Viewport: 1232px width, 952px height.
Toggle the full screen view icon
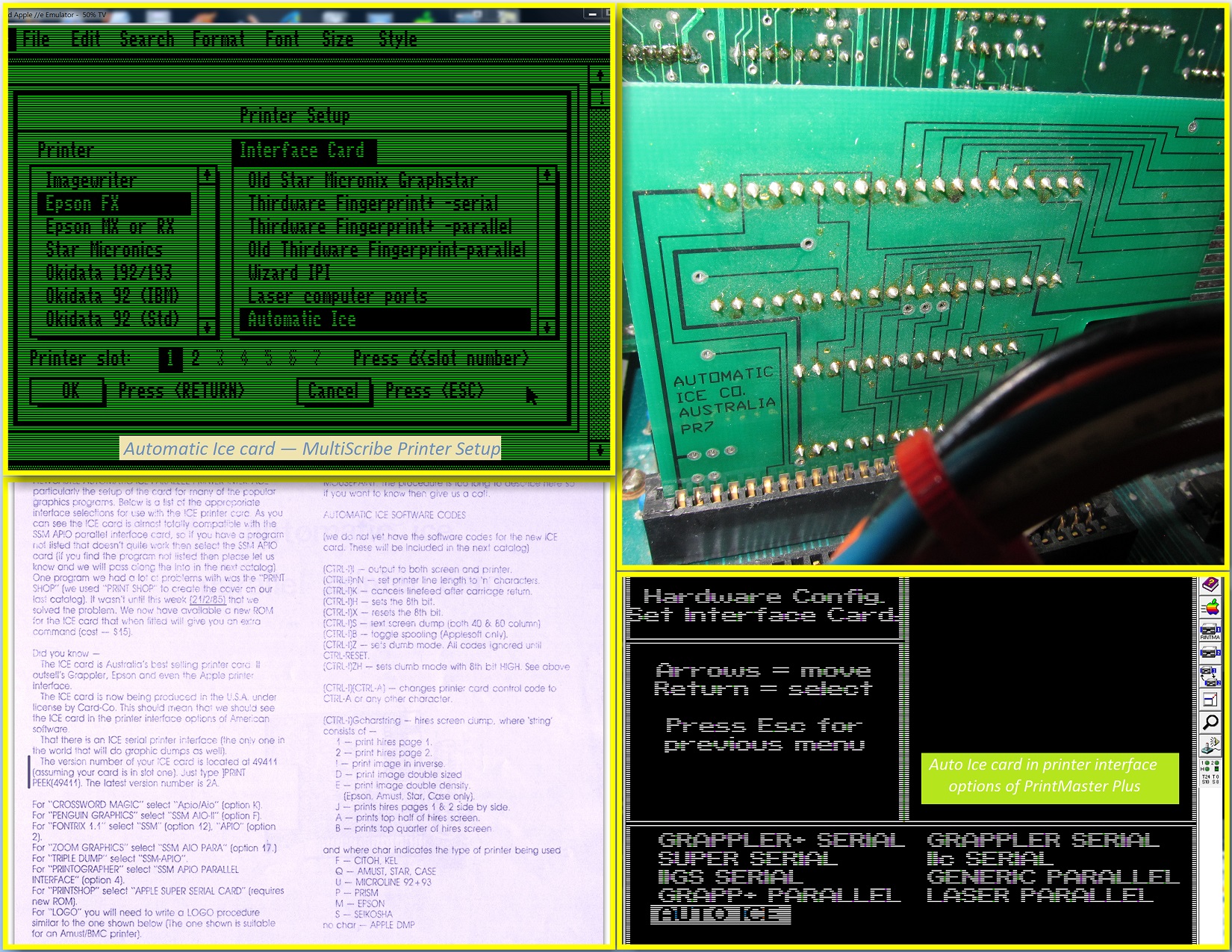click(1210, 700)
